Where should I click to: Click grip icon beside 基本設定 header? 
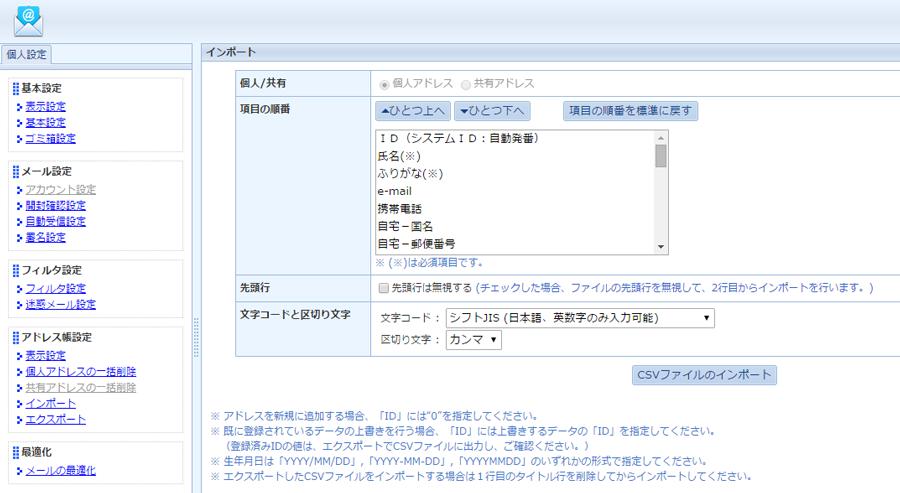(16, 89)
